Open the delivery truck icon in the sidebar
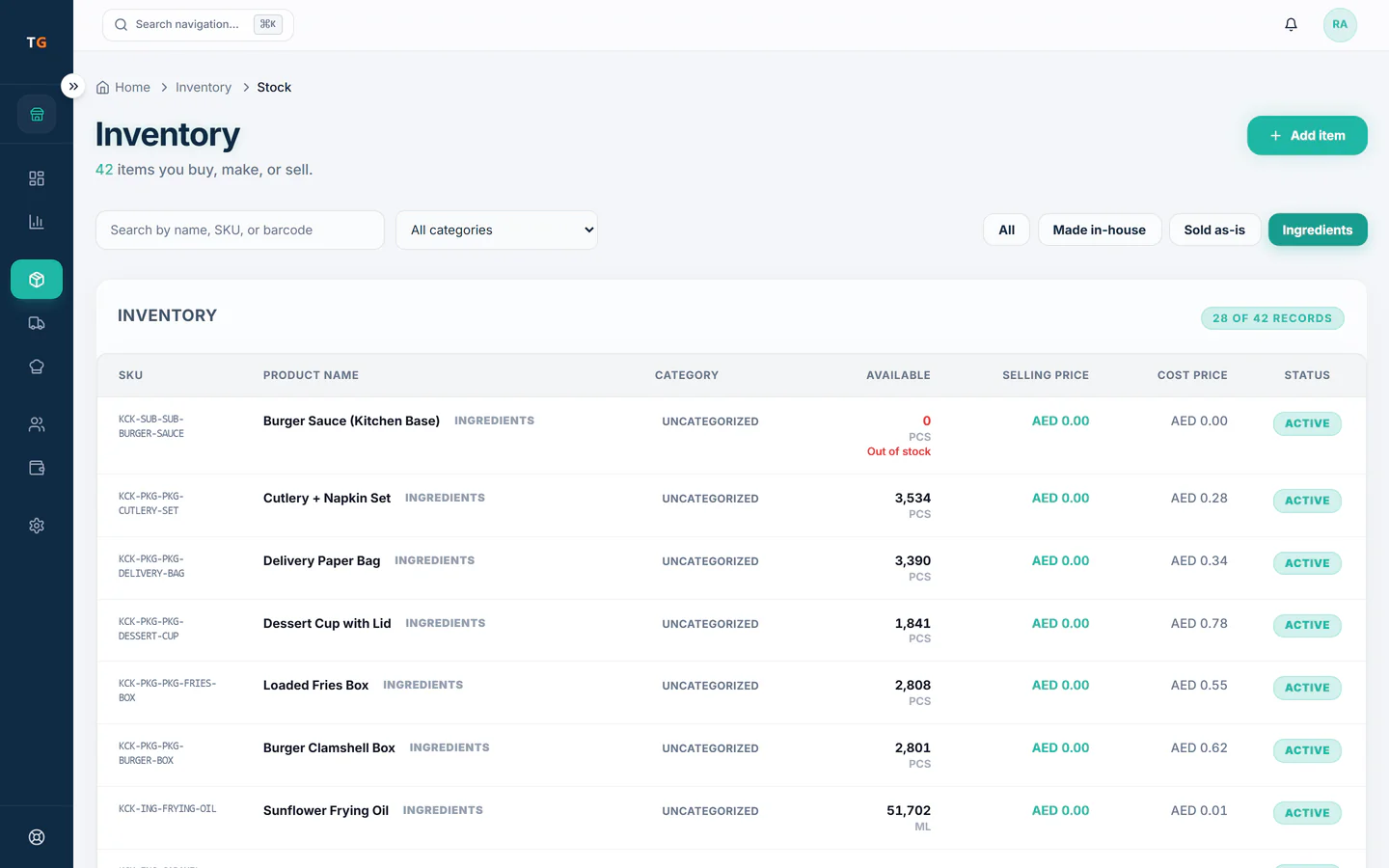 [x=37, y=323]
